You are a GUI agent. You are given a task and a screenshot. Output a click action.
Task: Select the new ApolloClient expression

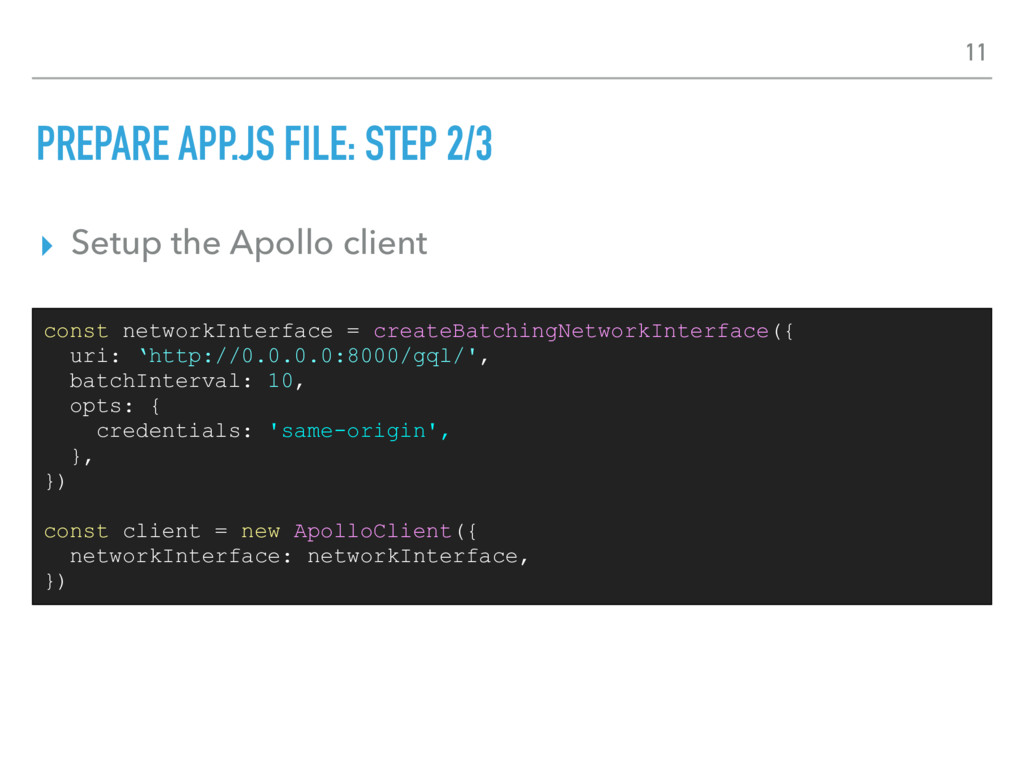click(x=345, y=531)
